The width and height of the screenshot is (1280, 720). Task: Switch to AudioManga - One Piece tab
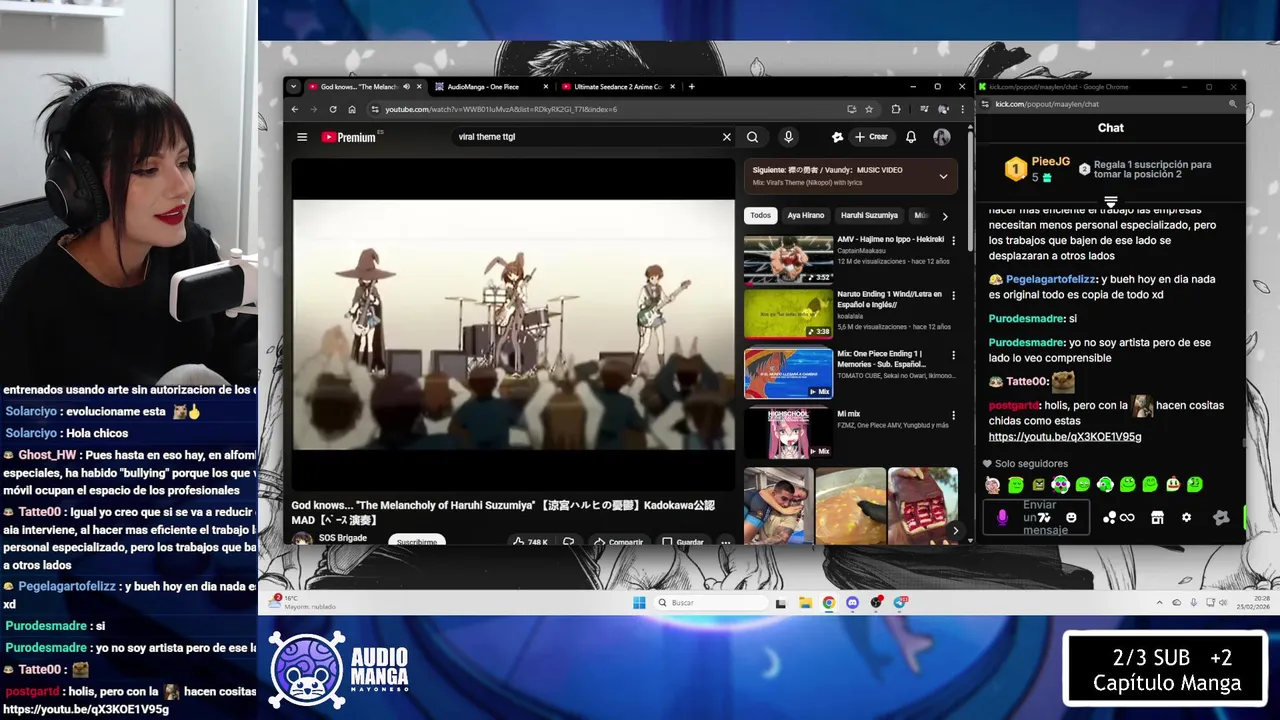point(490,87)
